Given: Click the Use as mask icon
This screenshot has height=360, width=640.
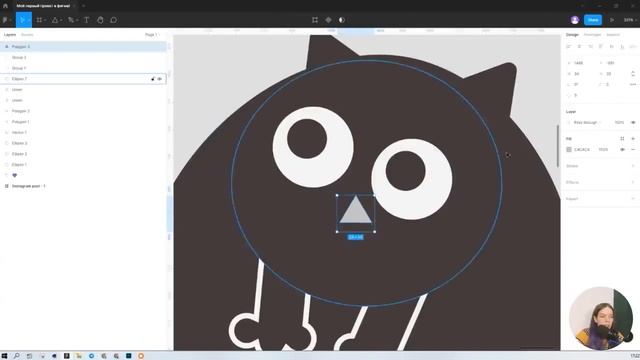Looking at the screenshot, I should [342, 20].
